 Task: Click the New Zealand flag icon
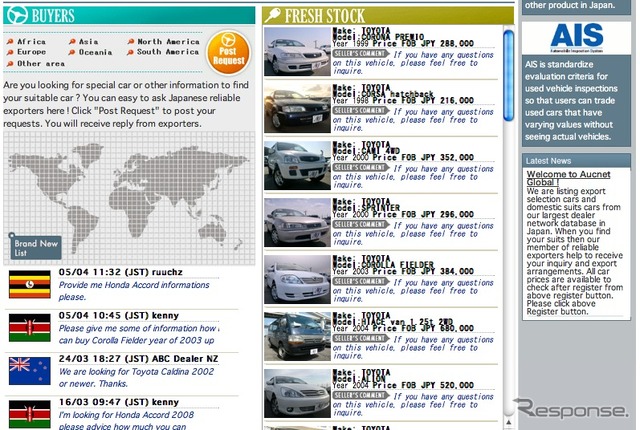click(x=30, y=371)
